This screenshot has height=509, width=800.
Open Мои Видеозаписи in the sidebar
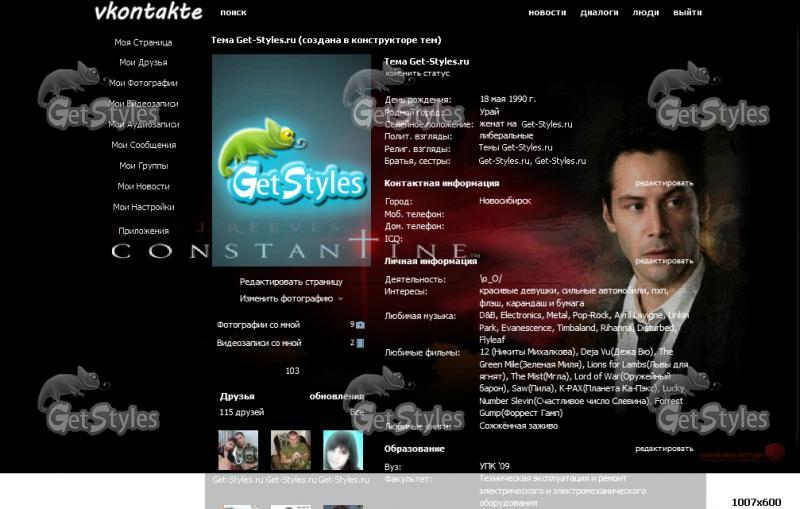143,104
